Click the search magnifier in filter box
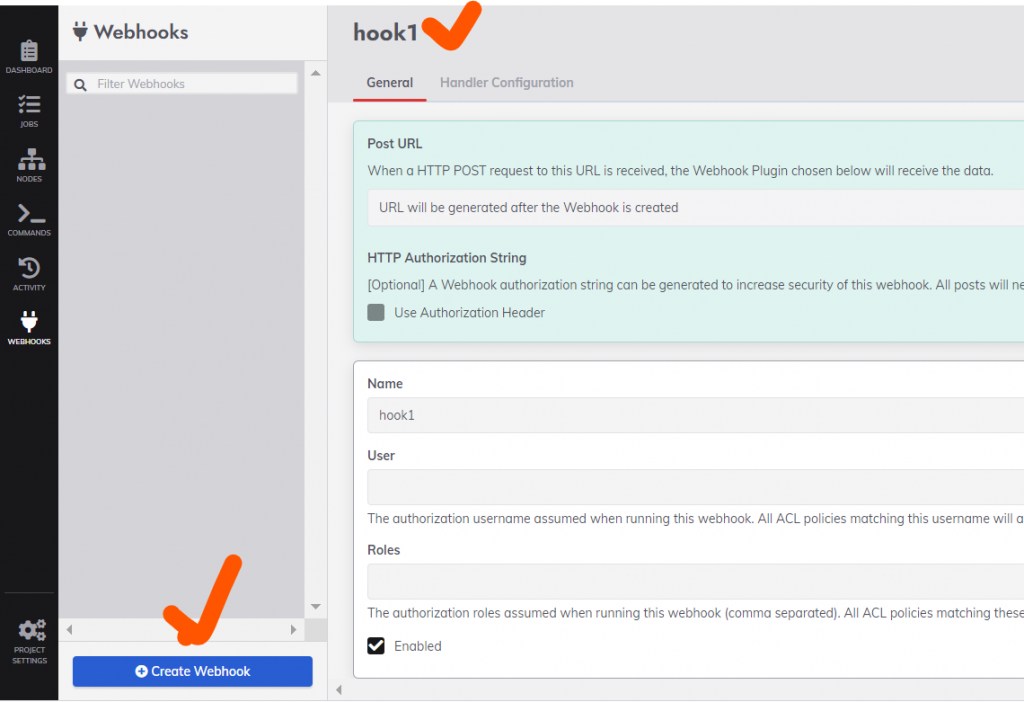Screen dimensions: 1024x702 81,85
